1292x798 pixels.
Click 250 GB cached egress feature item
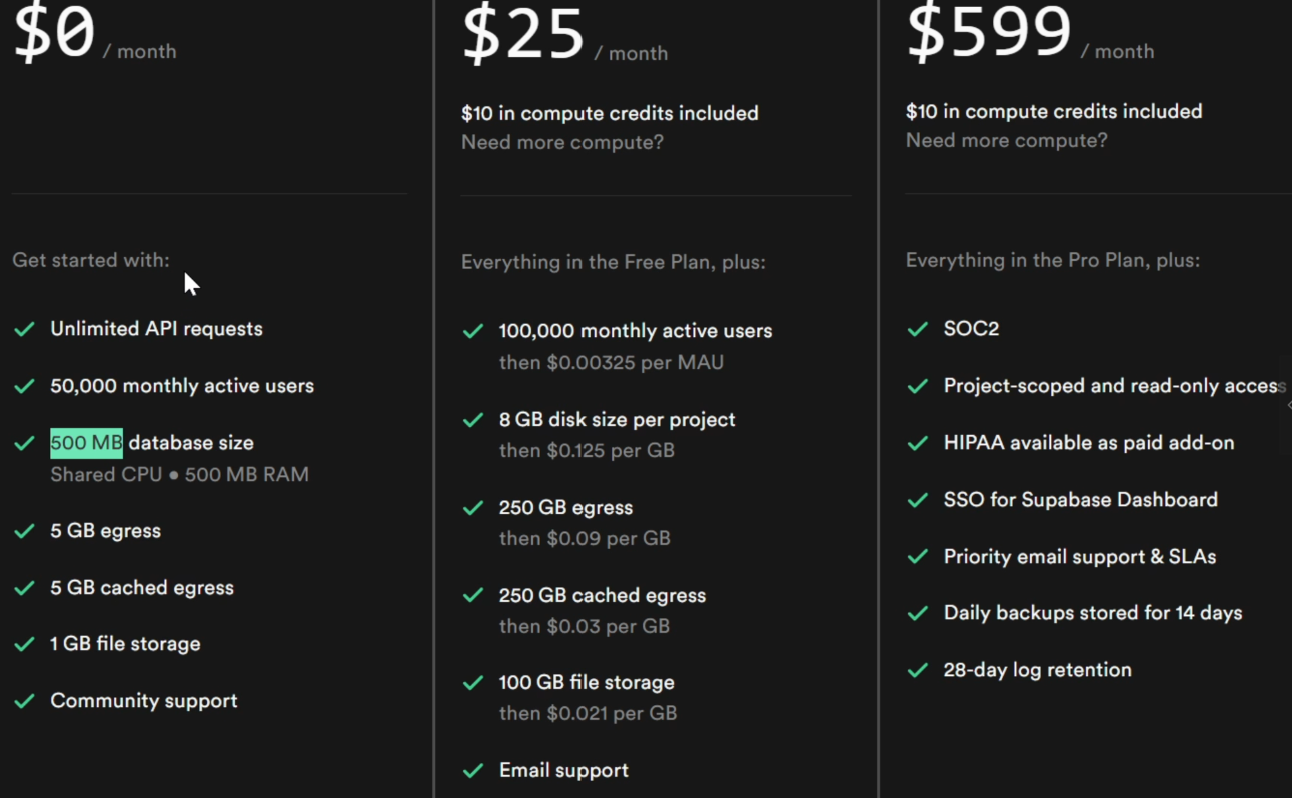602,595
